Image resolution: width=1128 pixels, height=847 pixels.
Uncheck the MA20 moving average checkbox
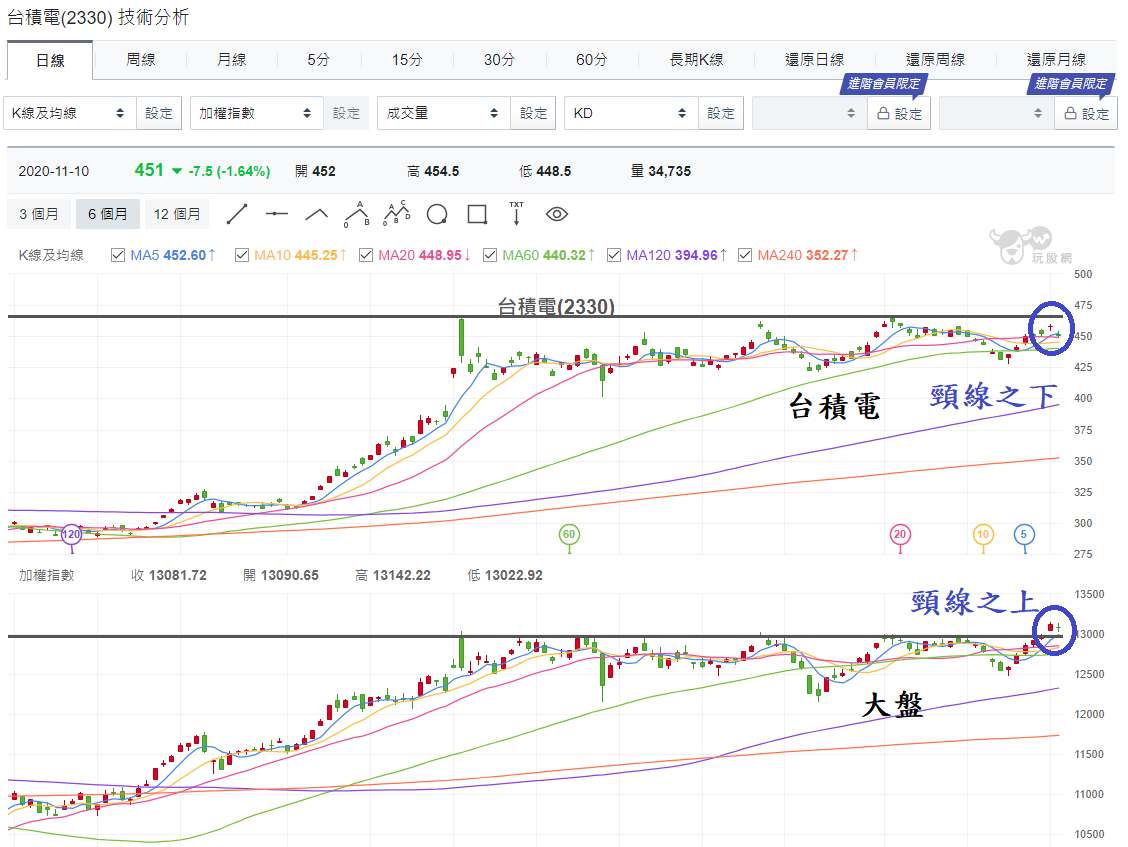pos(365,255)
